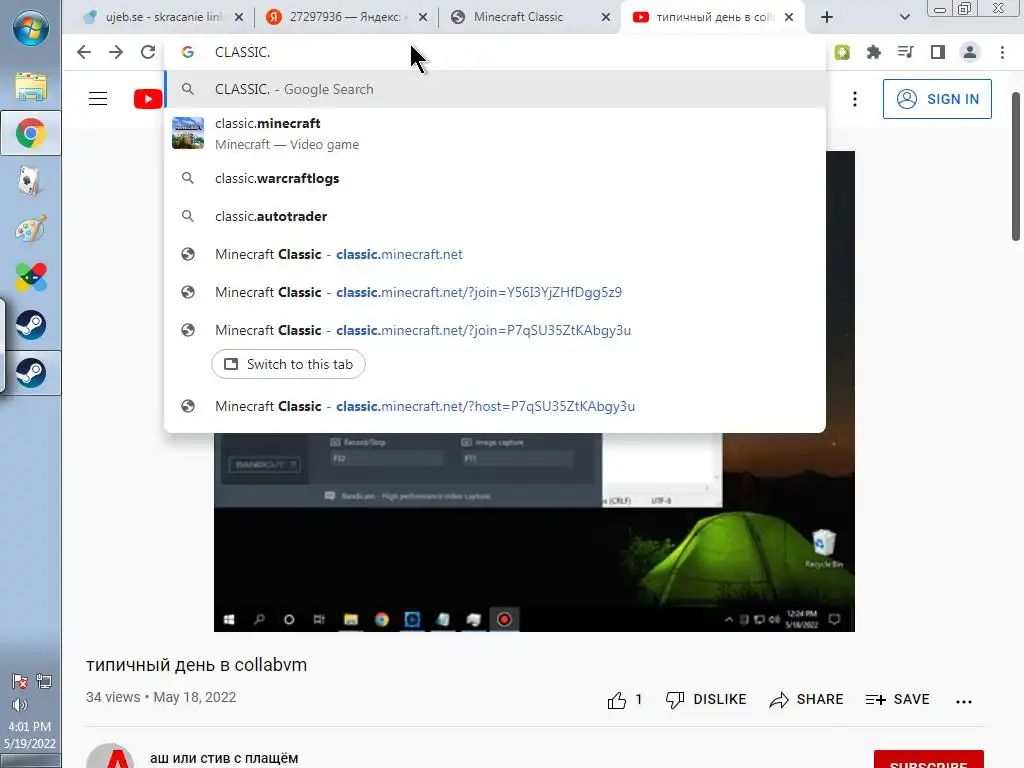Open the volume speaker tray icon
This screenshot has width=1024, height=768.
pos(20,705)
